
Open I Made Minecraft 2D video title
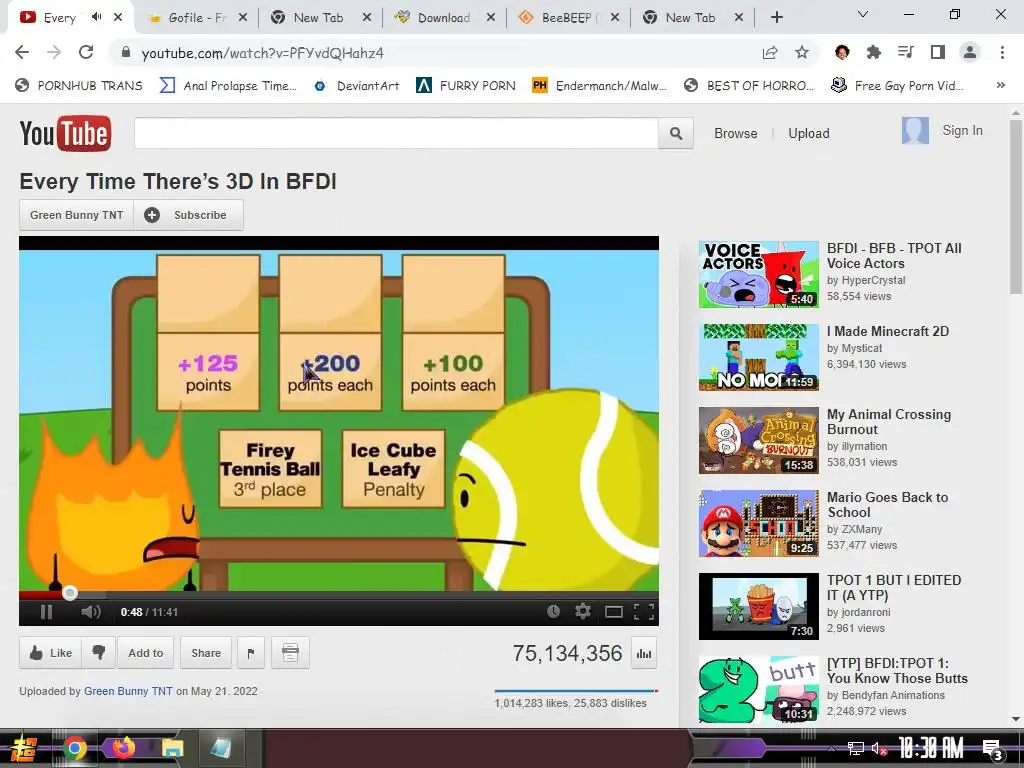(888, 331)
